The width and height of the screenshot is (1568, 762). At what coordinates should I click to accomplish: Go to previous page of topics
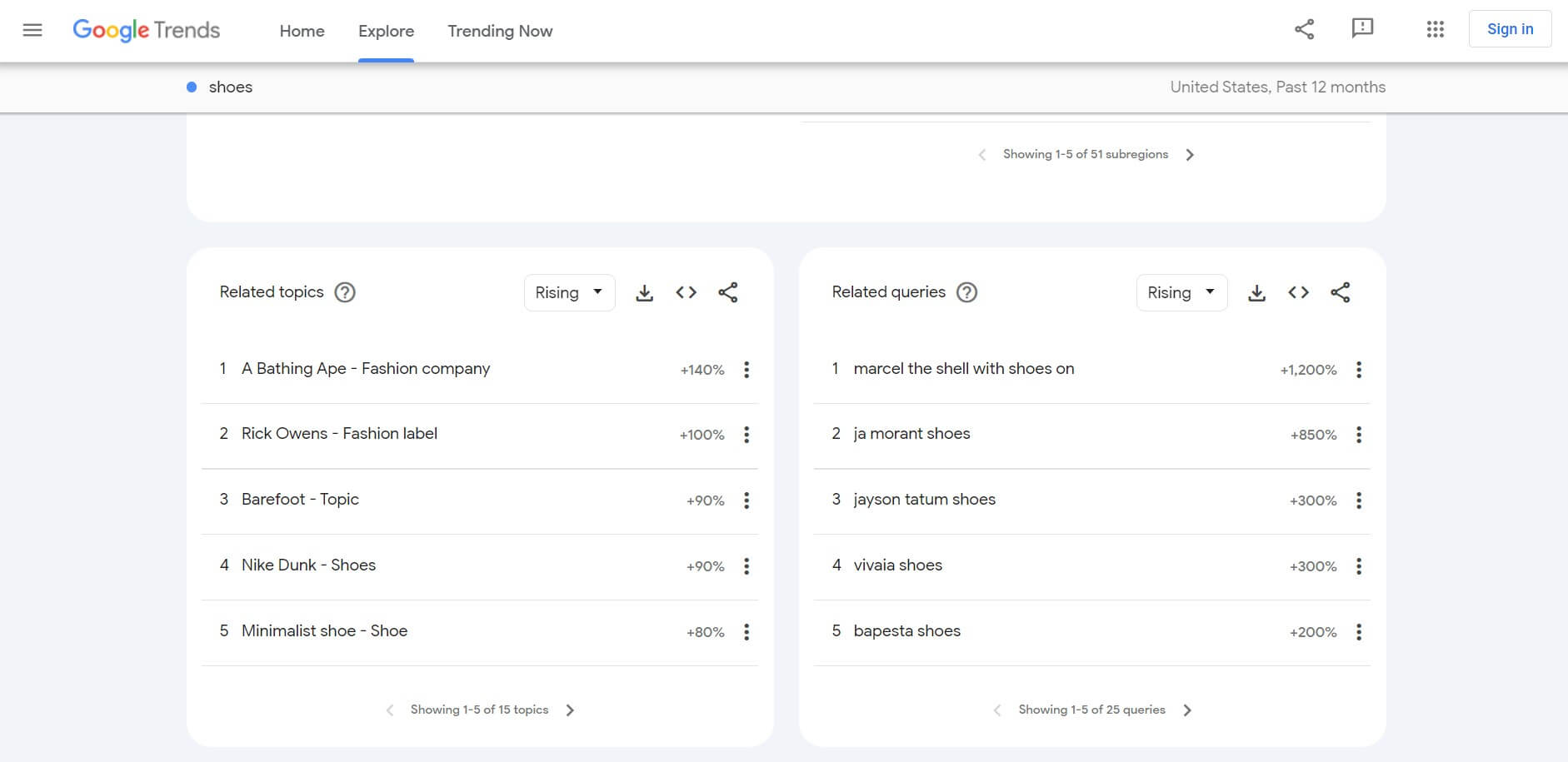tap(390, 710)
